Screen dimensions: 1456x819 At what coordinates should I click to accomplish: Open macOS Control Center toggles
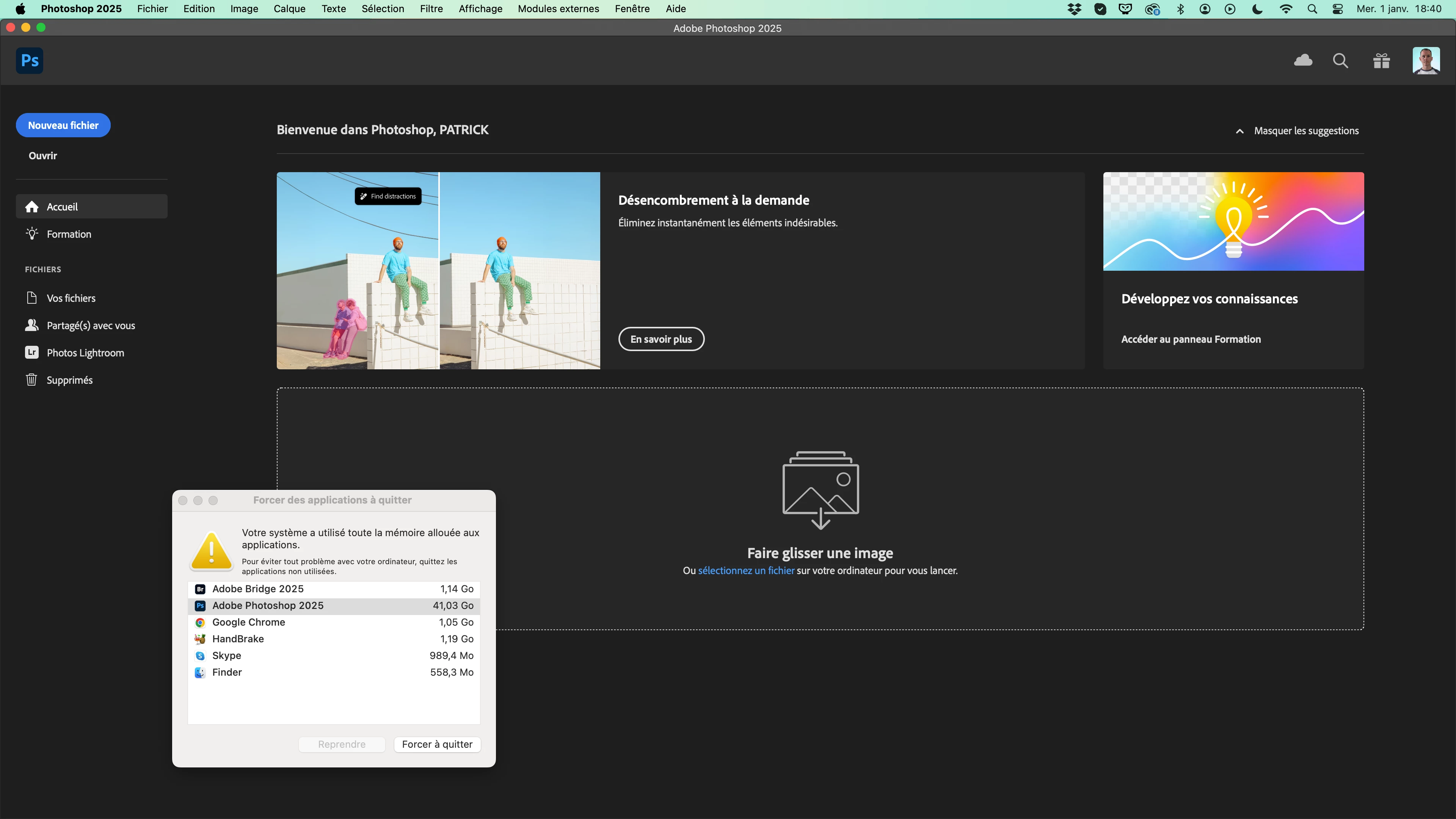[1337, 9]
